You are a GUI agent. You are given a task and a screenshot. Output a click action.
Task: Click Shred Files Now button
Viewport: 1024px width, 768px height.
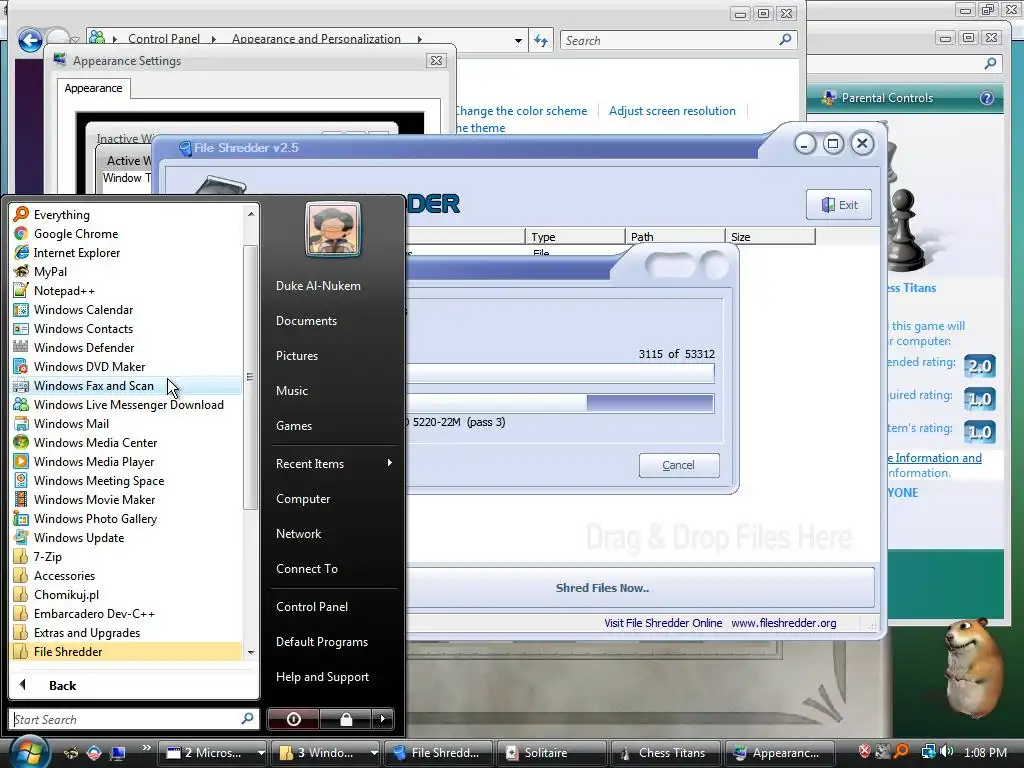(639, 587)
